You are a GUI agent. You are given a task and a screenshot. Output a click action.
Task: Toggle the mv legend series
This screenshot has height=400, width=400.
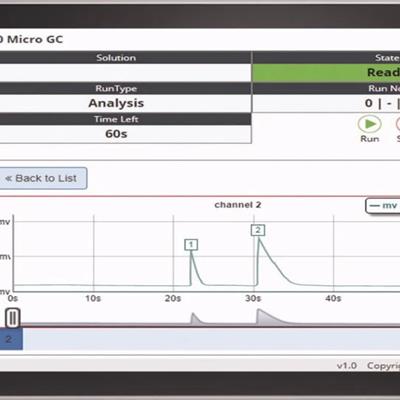point(383,206)
